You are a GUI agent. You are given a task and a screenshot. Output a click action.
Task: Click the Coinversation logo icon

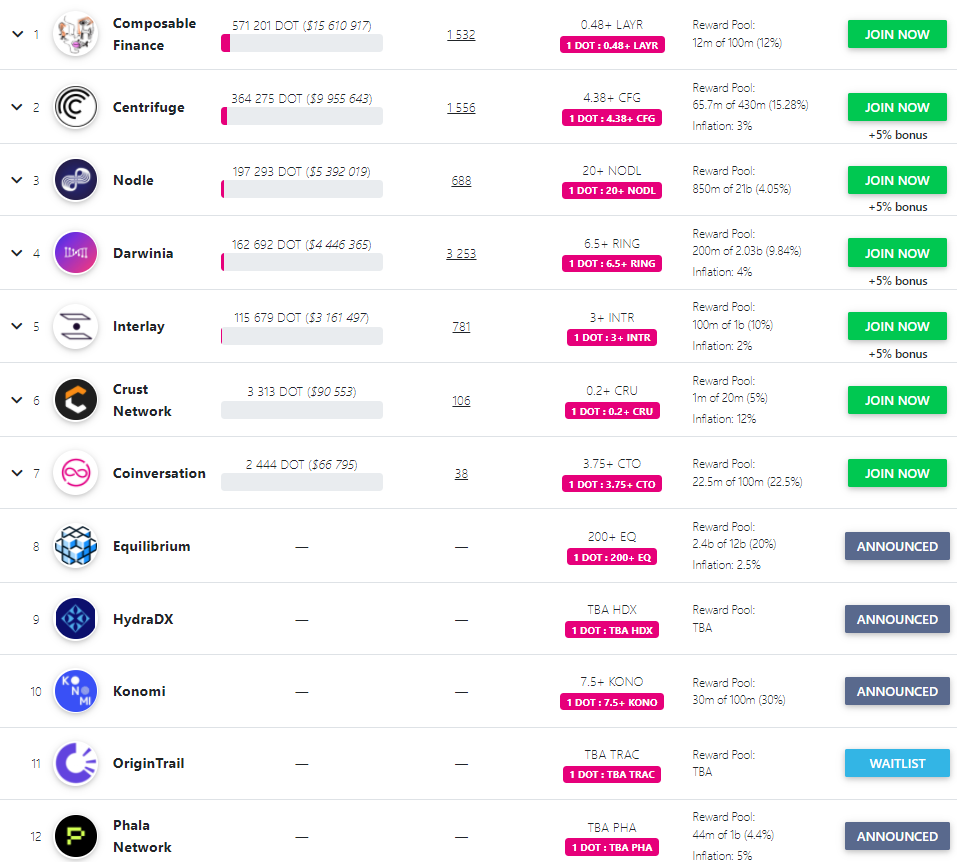[76, 473]
